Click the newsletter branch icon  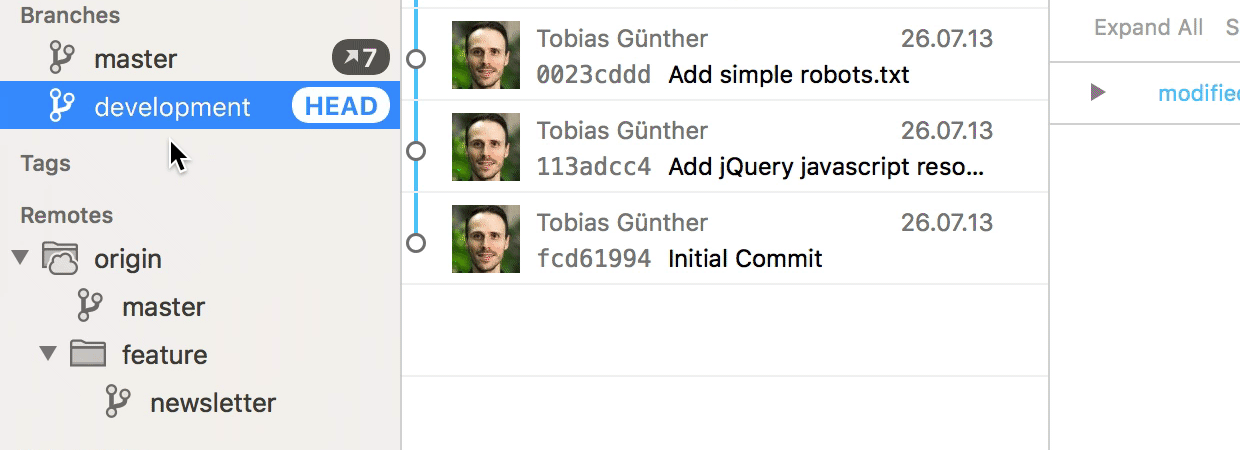coord(119,403)
